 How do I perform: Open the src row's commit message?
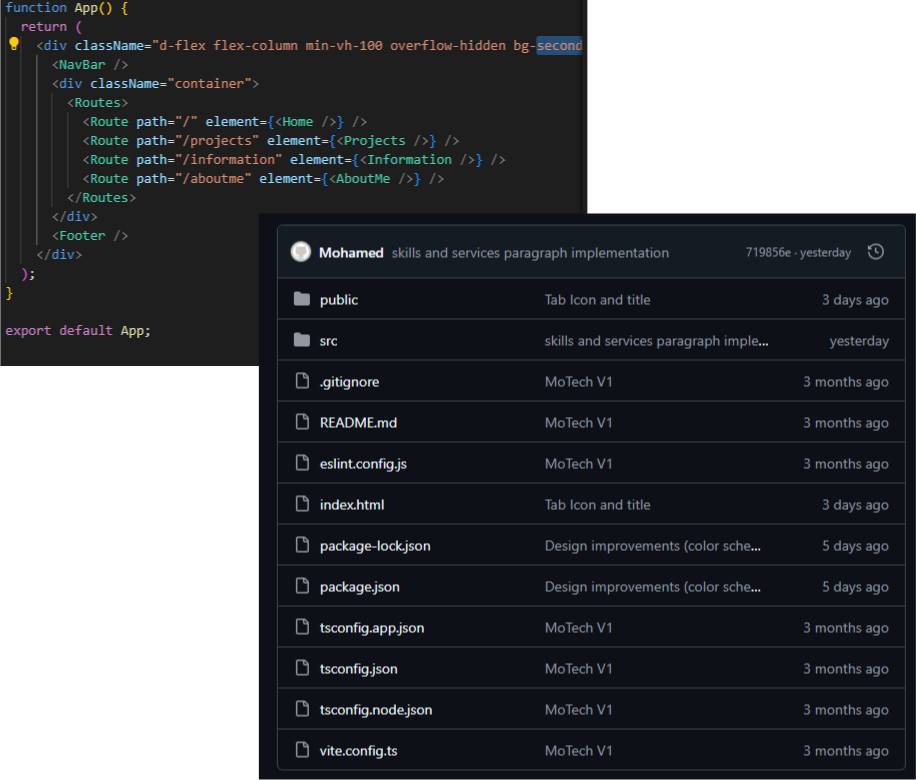(x=656, y=341)
